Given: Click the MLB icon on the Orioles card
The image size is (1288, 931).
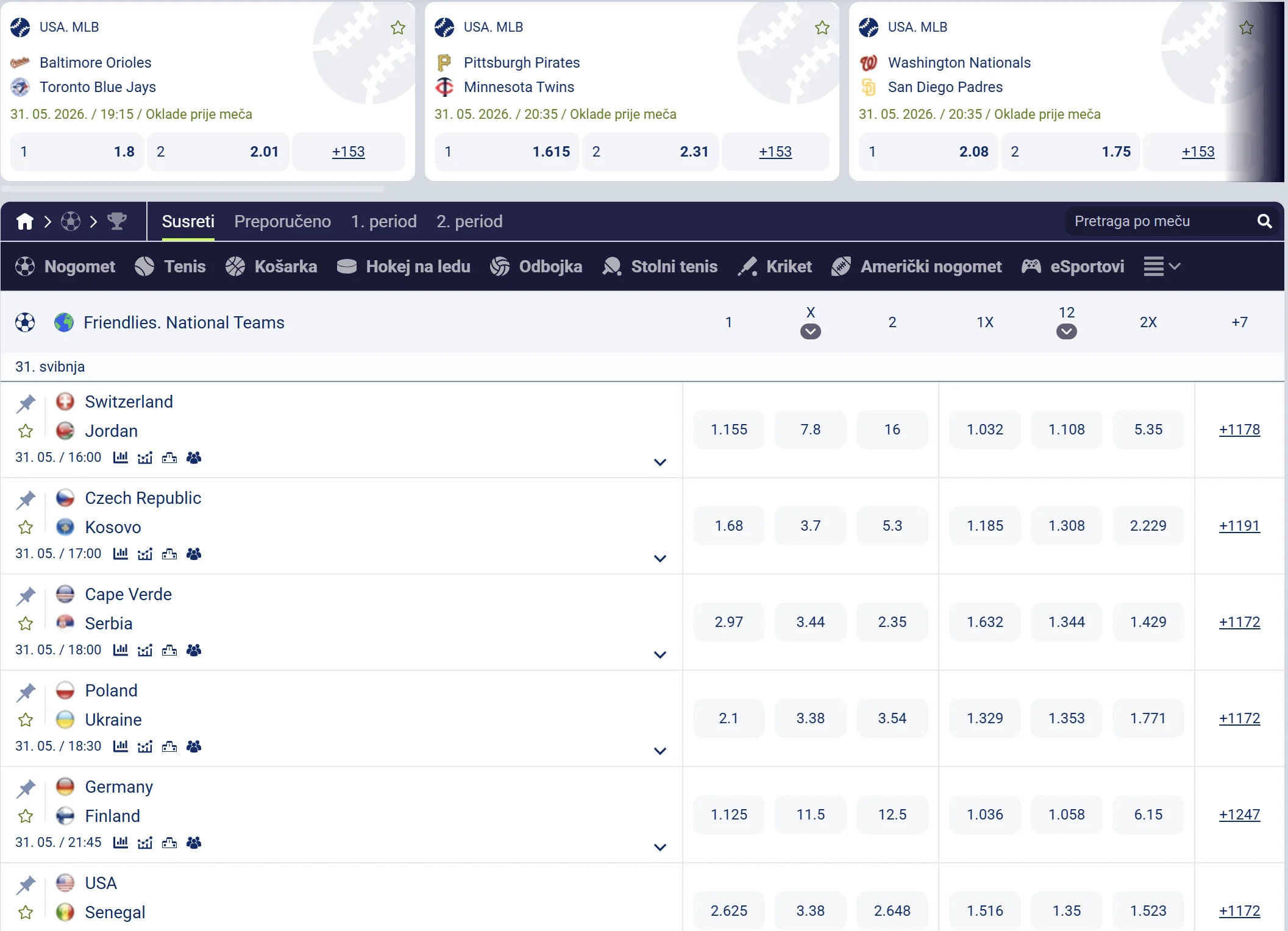Looking at the screenshot, I should tap(20, 27).
